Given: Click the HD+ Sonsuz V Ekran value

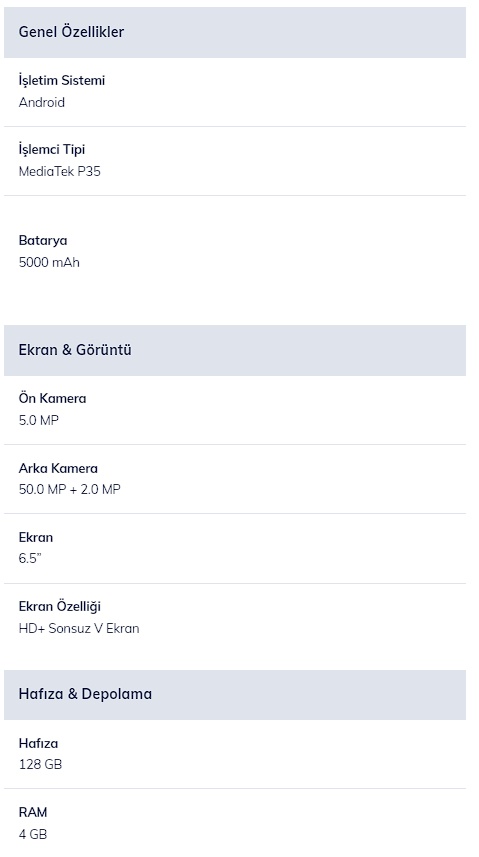Looking at the screenshot, I should click(x=79, y=629).
